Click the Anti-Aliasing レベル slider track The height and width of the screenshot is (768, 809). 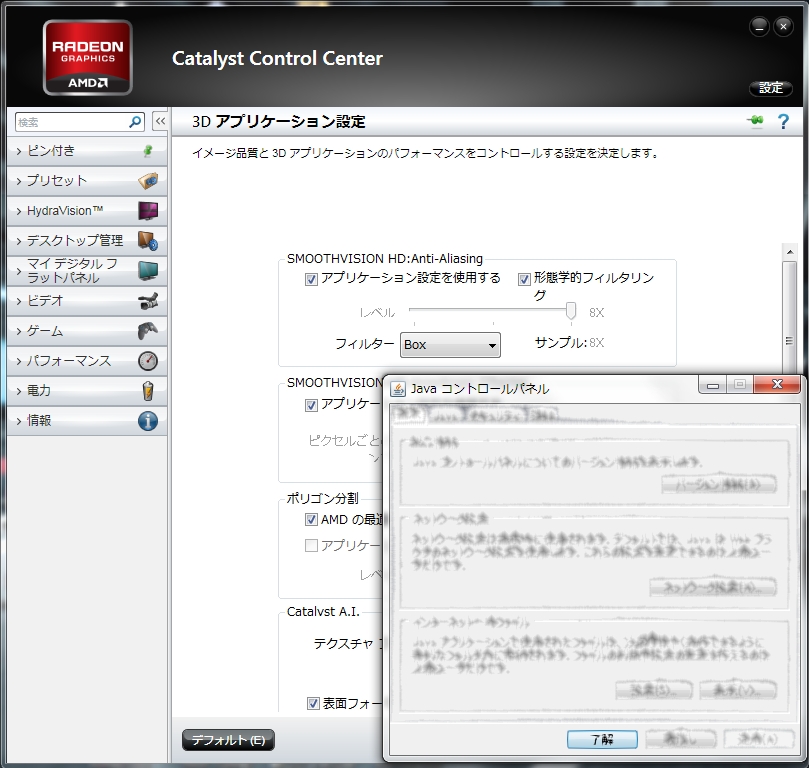tap(488, 310)
